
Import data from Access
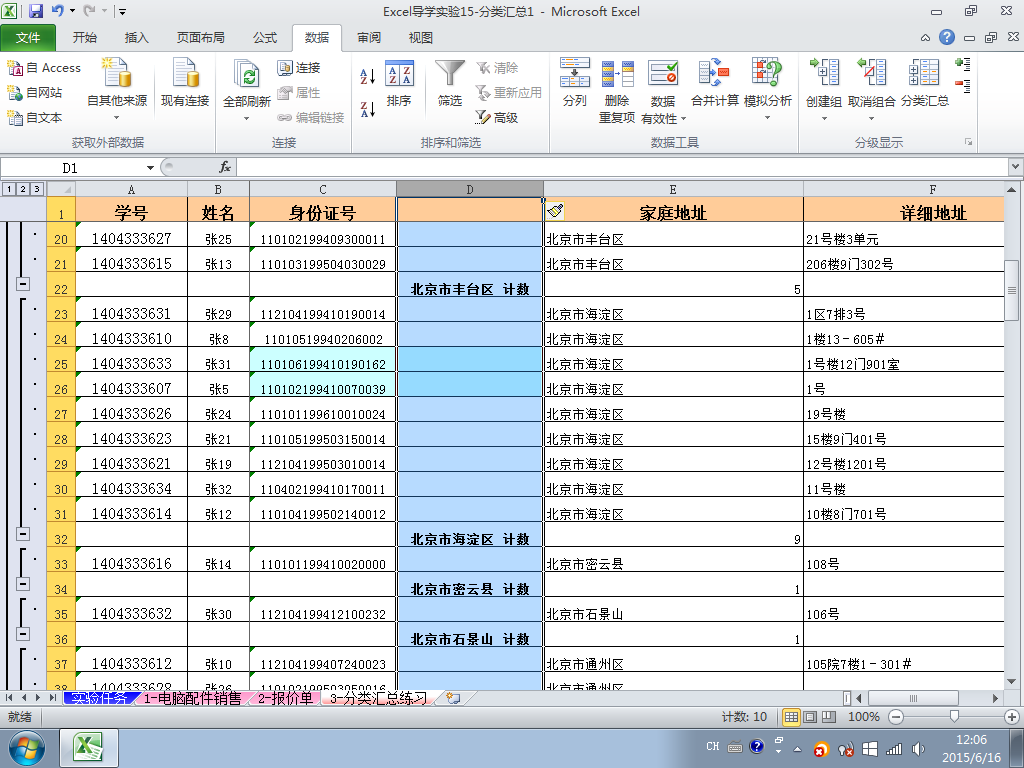click(44, 67)
